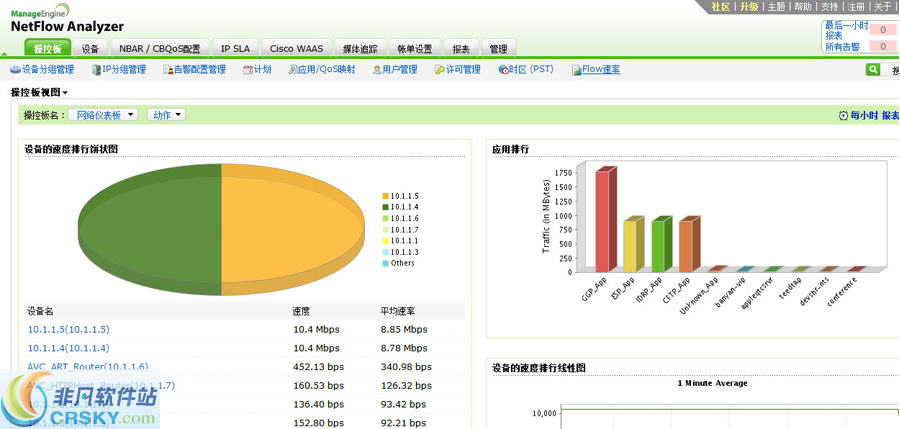Image resolution: width=900 pixels, height=429 pixels.
Task: Click the 许可管理 key icon
Action: 439,69
